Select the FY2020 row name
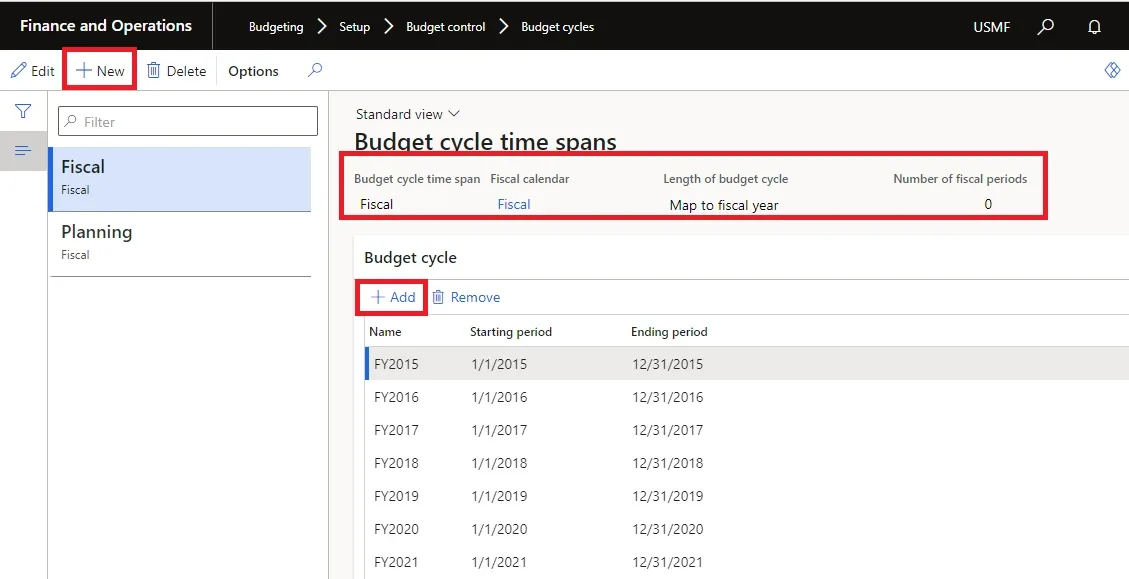Viewport: 1129px width, 579px height. [x=396, y=529]
